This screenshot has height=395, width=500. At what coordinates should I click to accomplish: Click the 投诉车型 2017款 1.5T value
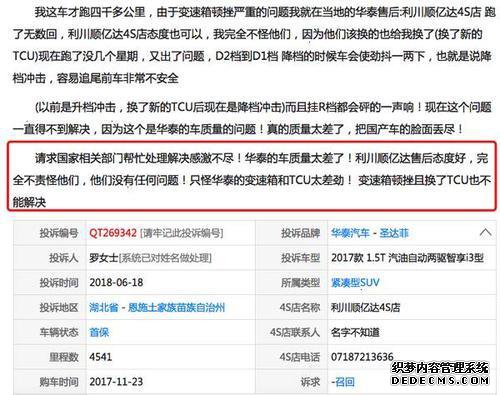(x=407, y=258)
